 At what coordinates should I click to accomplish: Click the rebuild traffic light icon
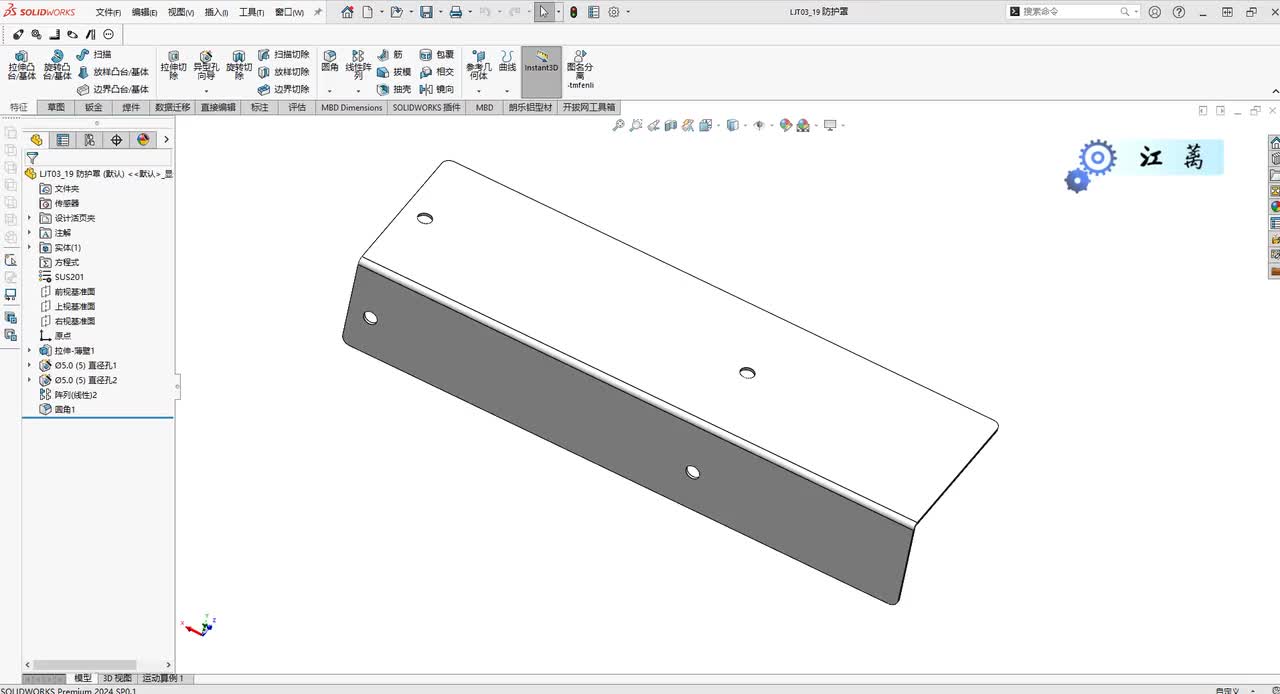click(x=573, y=12)
